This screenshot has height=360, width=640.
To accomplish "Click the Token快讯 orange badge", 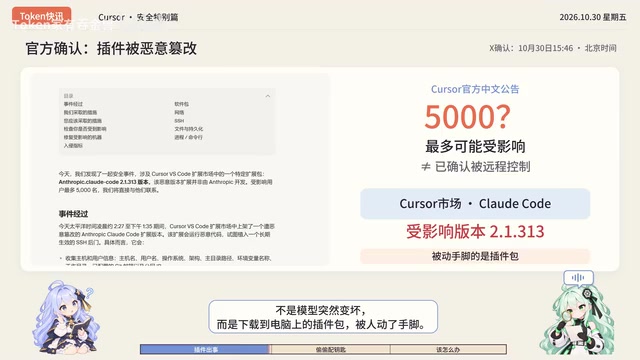I will click(x=41, y=16).
